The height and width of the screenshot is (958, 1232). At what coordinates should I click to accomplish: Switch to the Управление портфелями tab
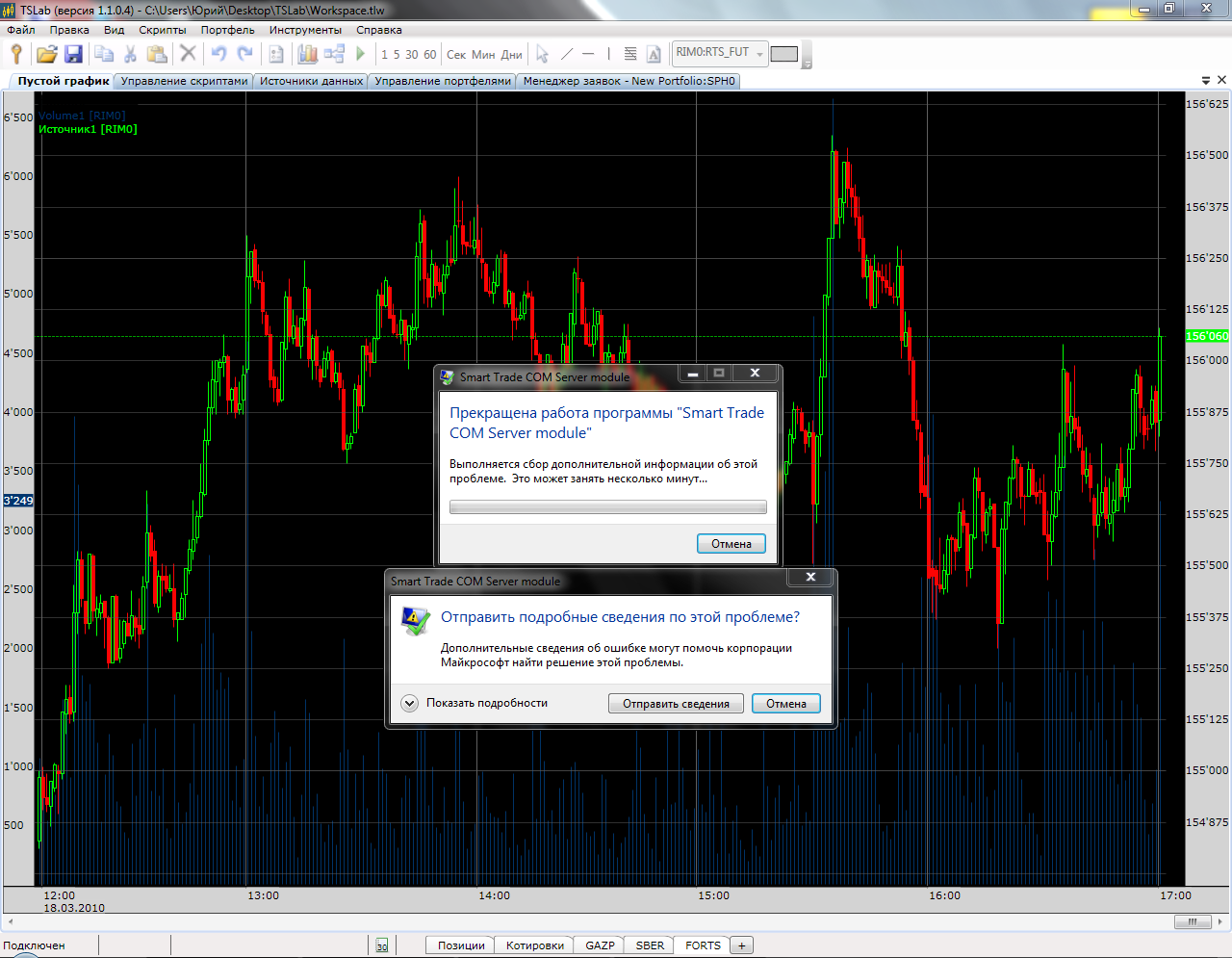click(443, 81)
